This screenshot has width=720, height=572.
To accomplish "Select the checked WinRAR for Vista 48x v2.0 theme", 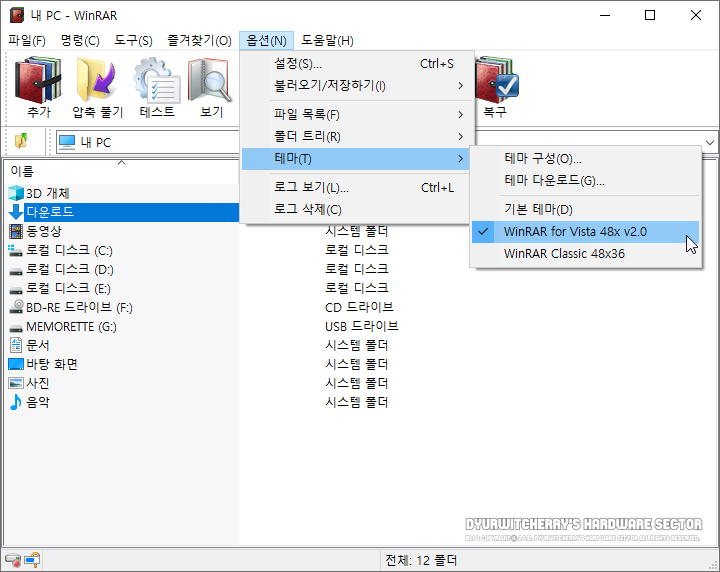I will (585, 232).
